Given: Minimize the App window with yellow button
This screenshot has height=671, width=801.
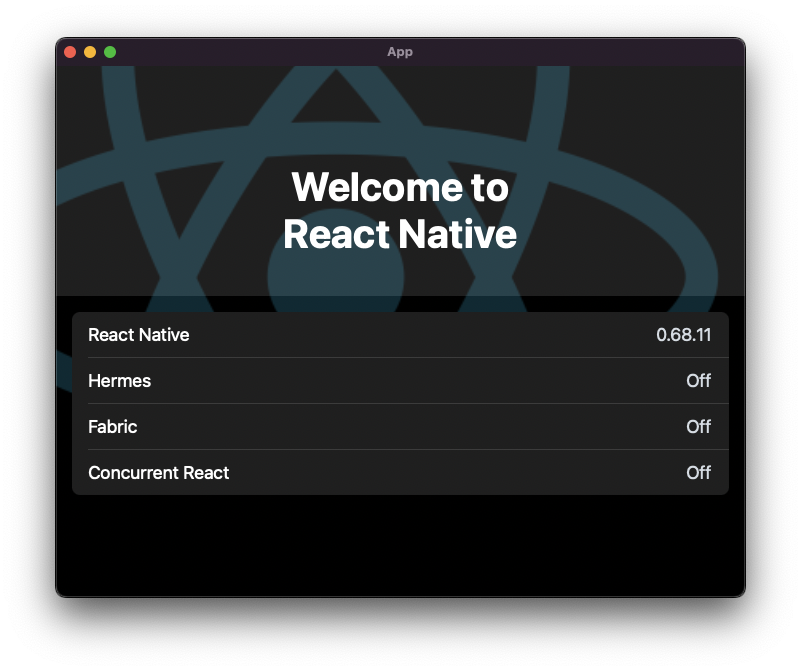Looking at the screenshot, I should 90,52.
